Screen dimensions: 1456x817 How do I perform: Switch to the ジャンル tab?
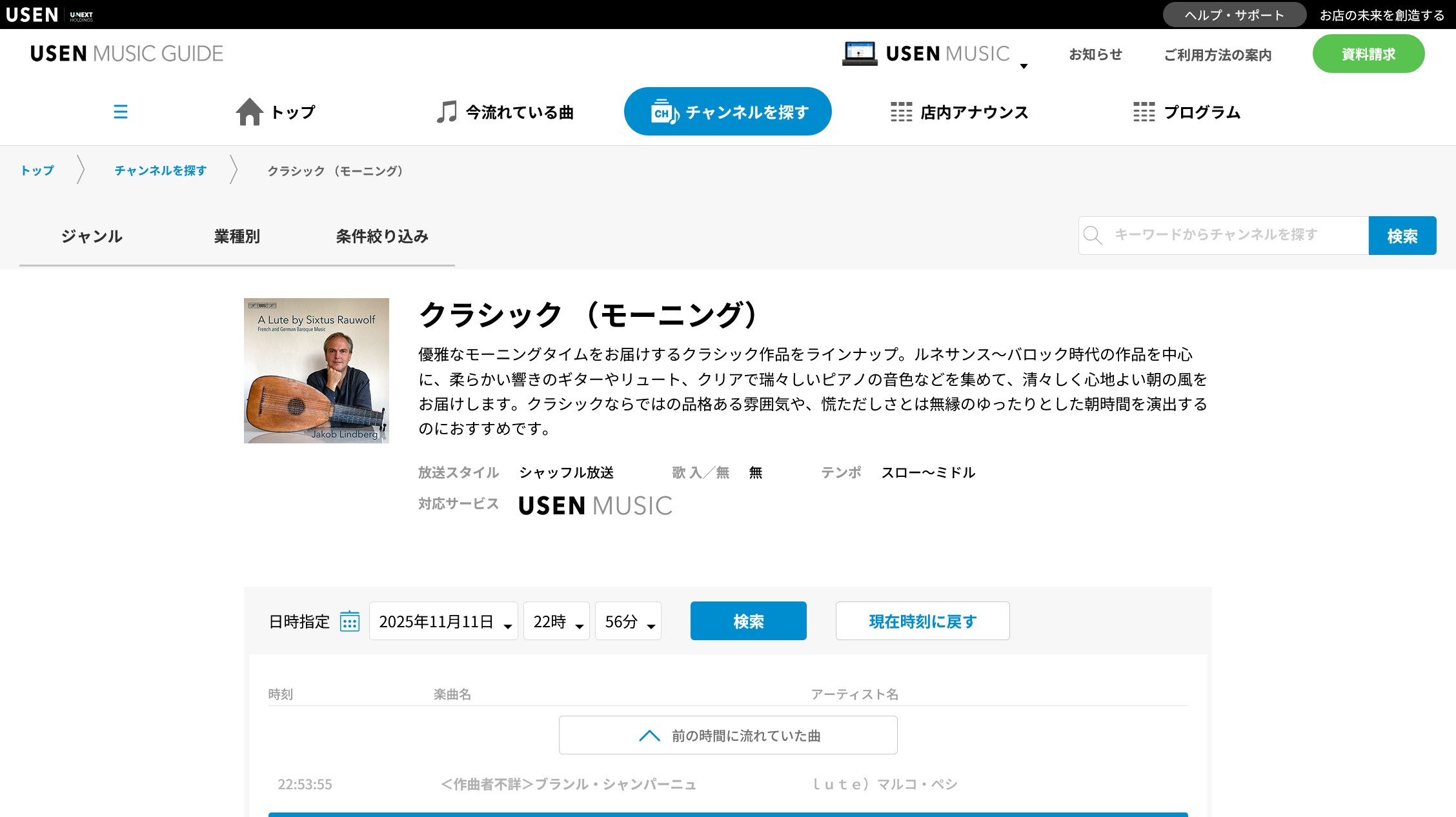tap(92, 236)
